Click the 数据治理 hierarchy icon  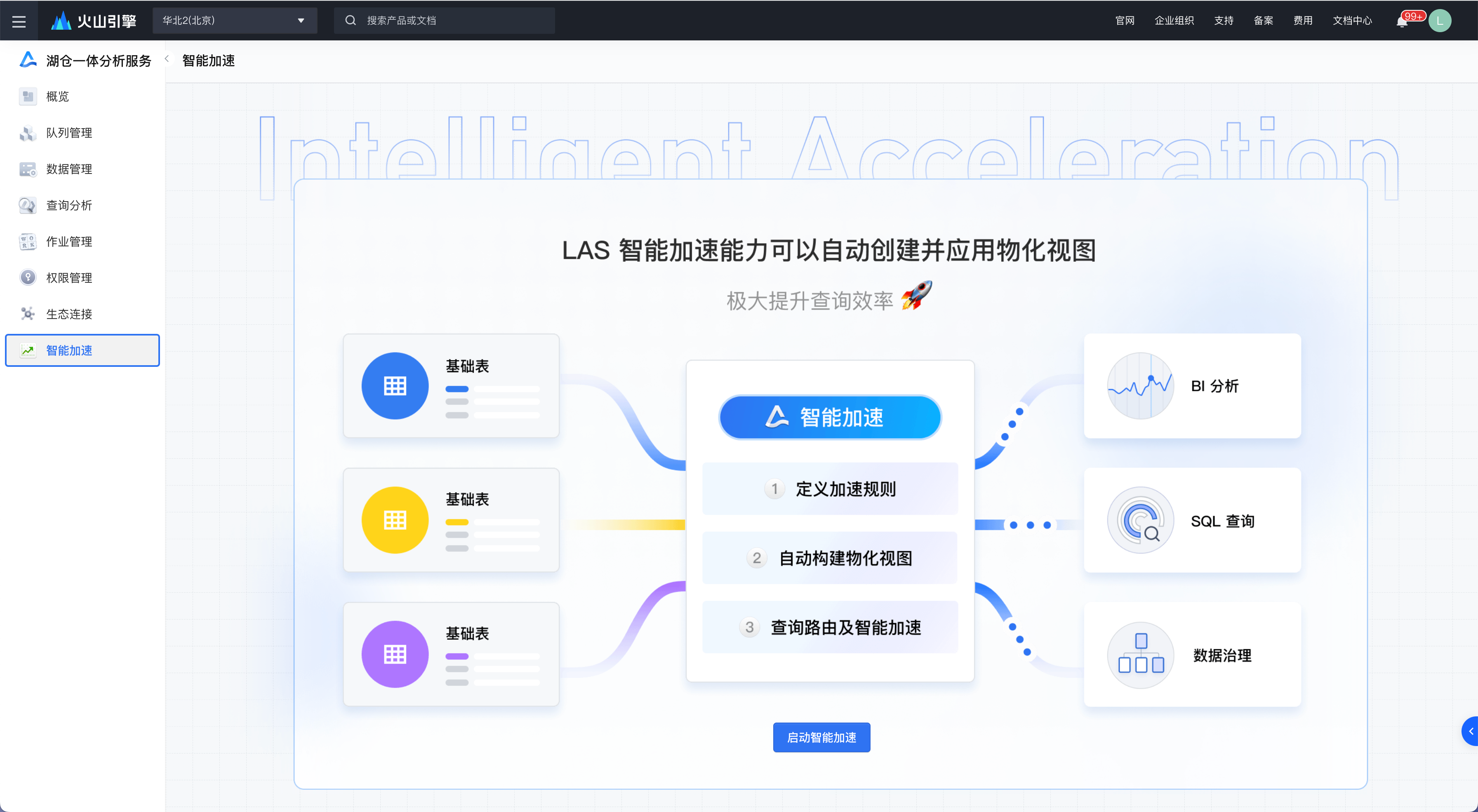tap(1140, 655)
